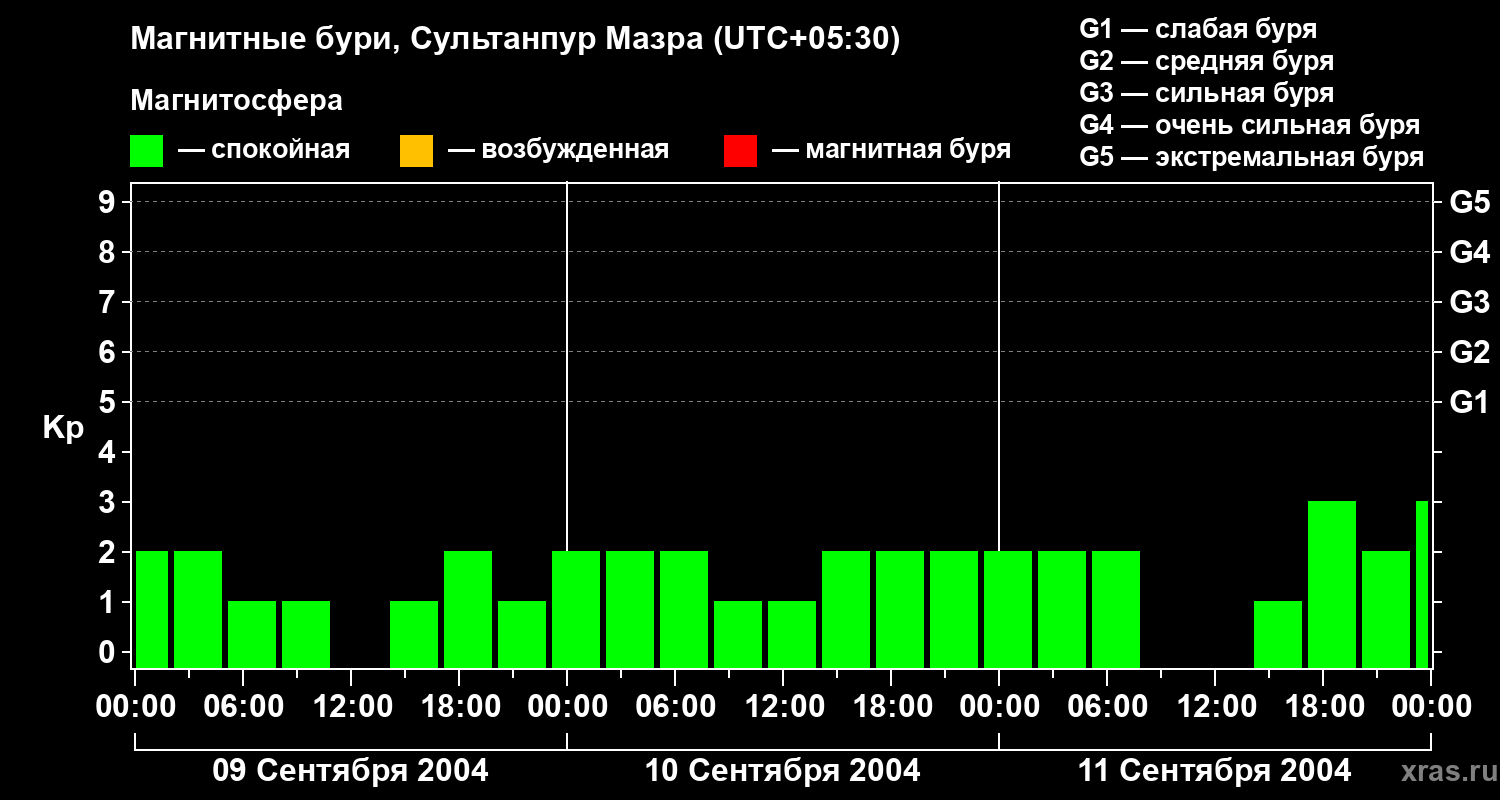
Task: Click the Kp axis value 8
Action: (x=109, y=252)
